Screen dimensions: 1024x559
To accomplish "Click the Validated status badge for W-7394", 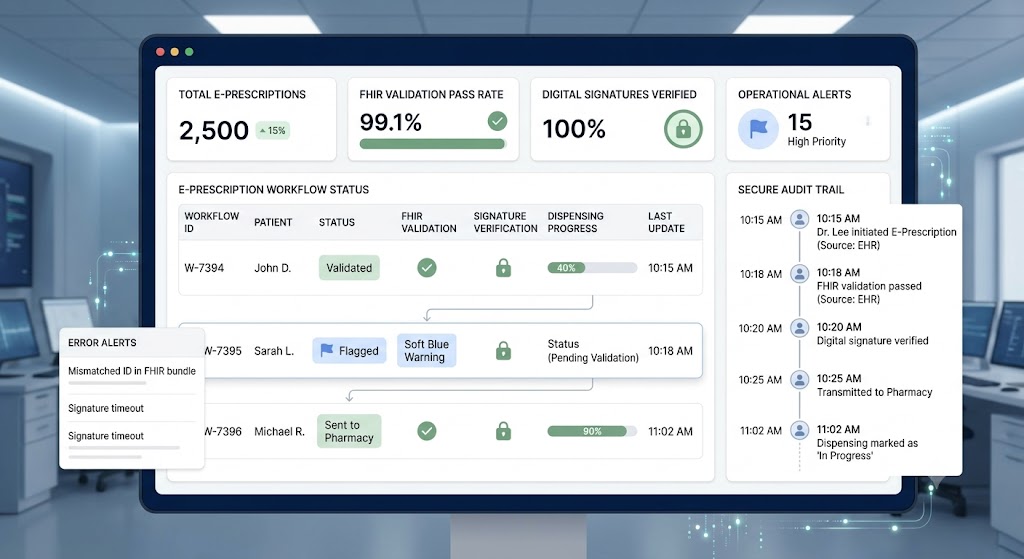I will [349, 268].
